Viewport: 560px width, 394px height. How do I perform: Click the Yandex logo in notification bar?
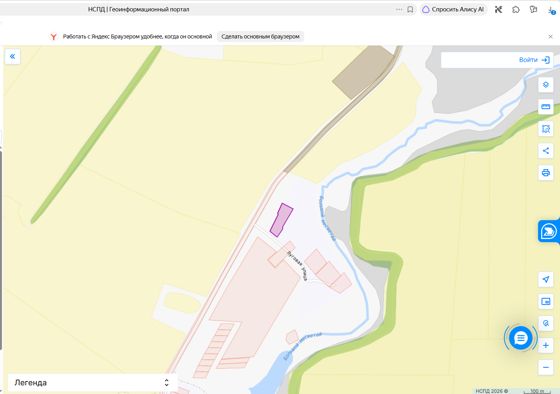tap(53, 36)
